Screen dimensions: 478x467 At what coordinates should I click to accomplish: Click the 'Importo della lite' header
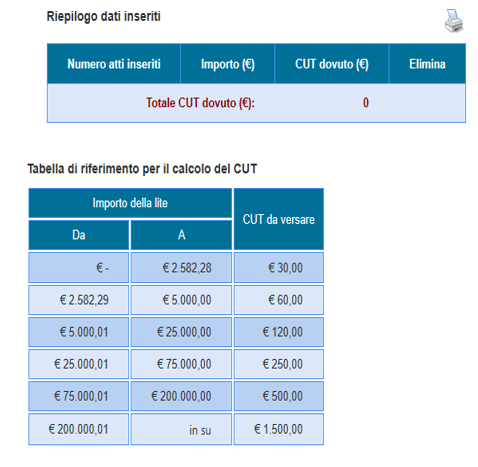[130, 203]
